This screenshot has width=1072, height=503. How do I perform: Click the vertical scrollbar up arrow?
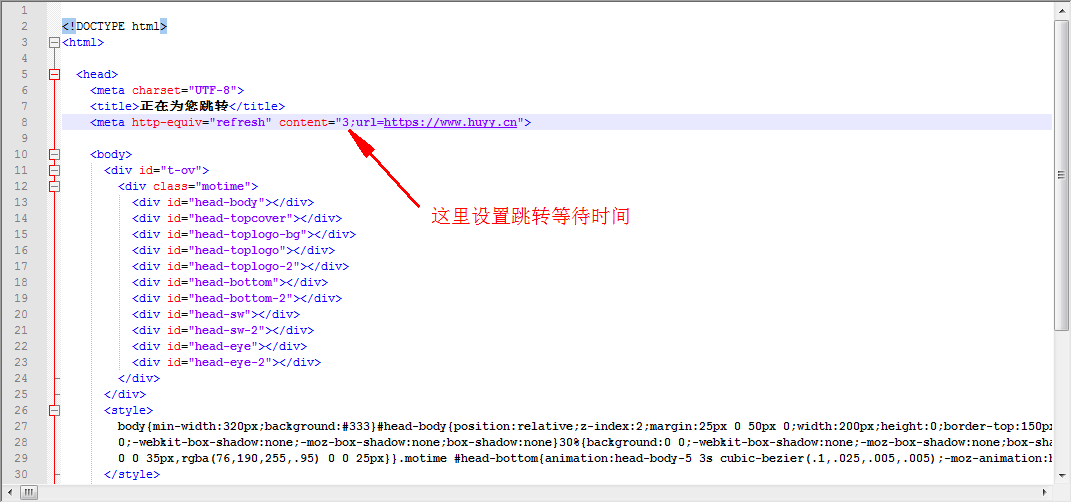(1062, 10)
